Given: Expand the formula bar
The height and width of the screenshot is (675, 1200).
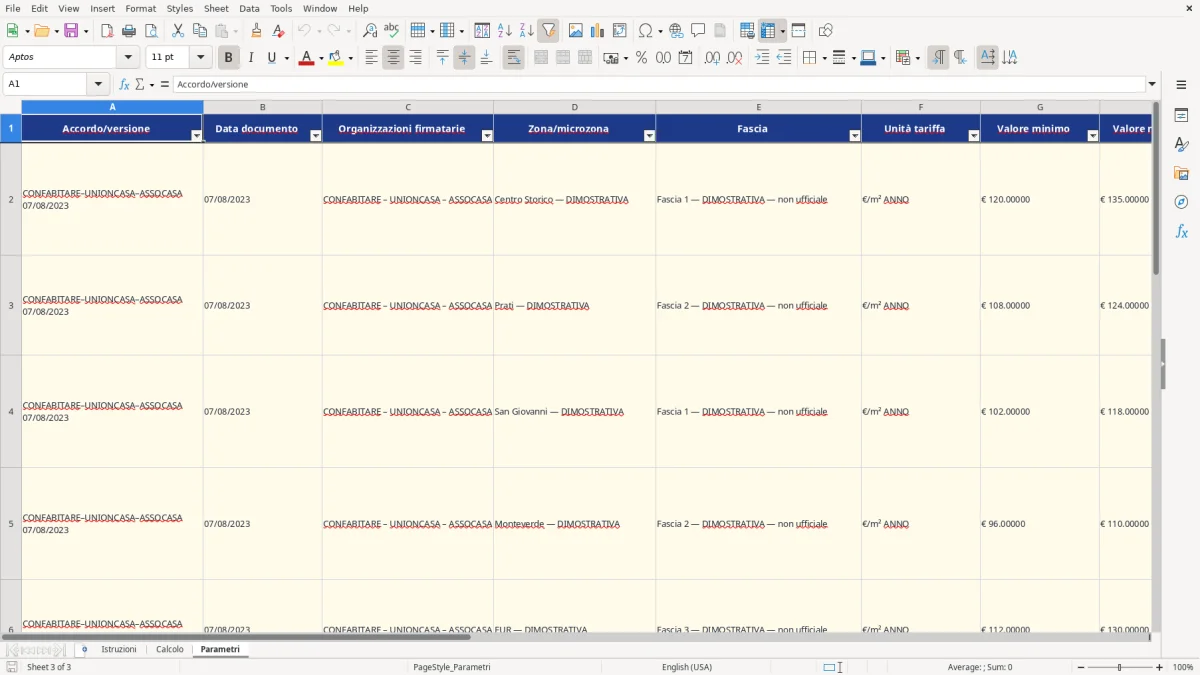Looking at the screenshot, I should [x=1153, y=84].
